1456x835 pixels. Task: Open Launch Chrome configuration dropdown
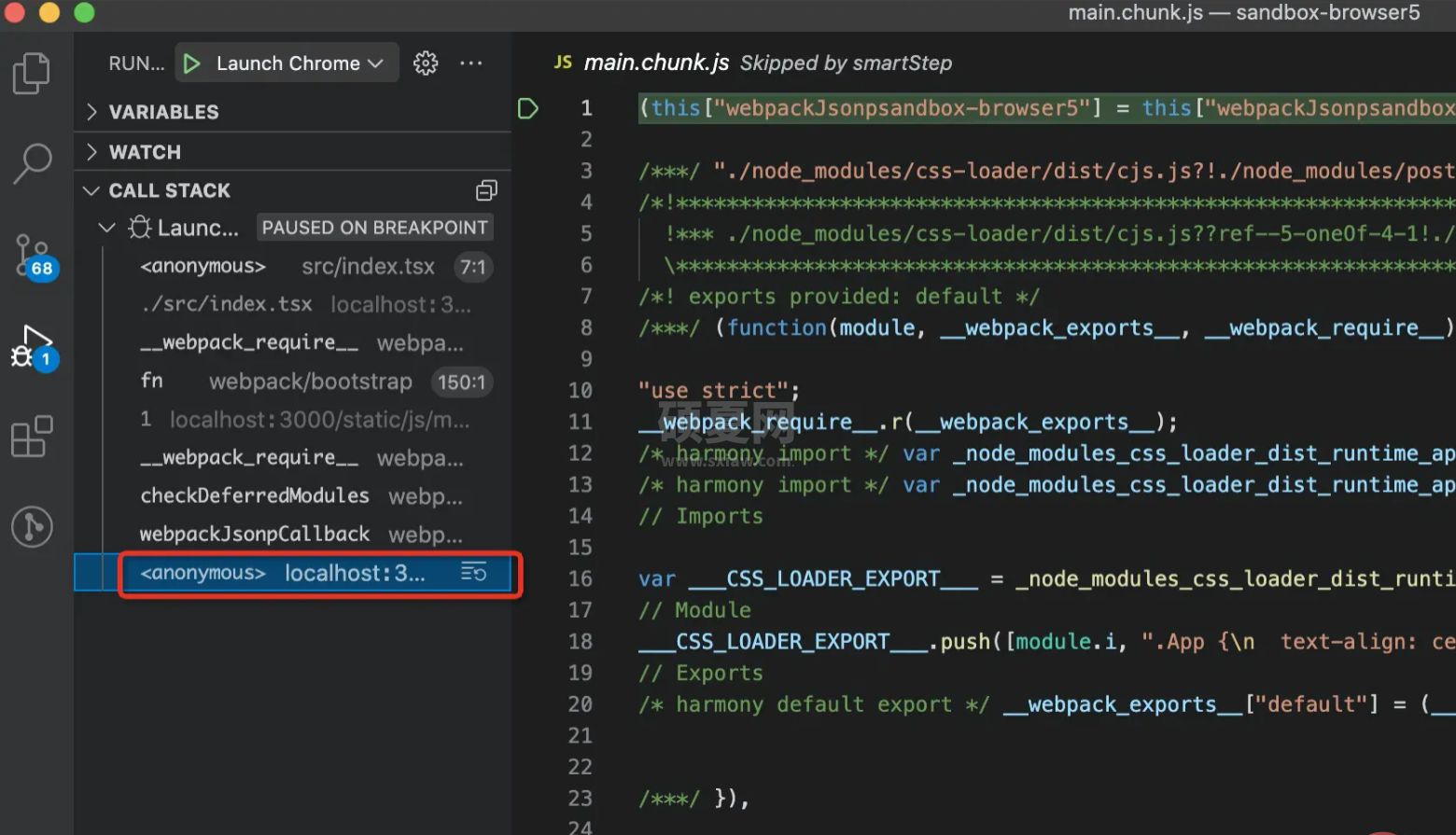click(300, 63)
